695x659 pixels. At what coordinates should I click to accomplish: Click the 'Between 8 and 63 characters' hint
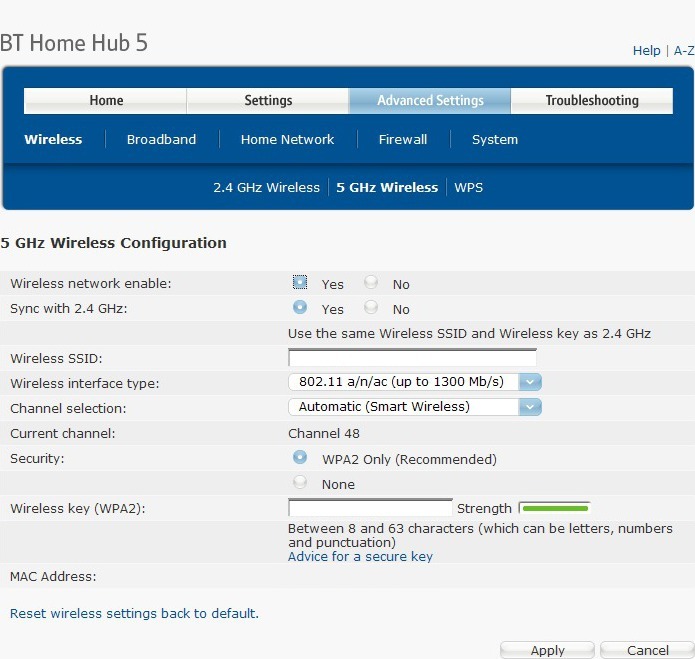480,535
